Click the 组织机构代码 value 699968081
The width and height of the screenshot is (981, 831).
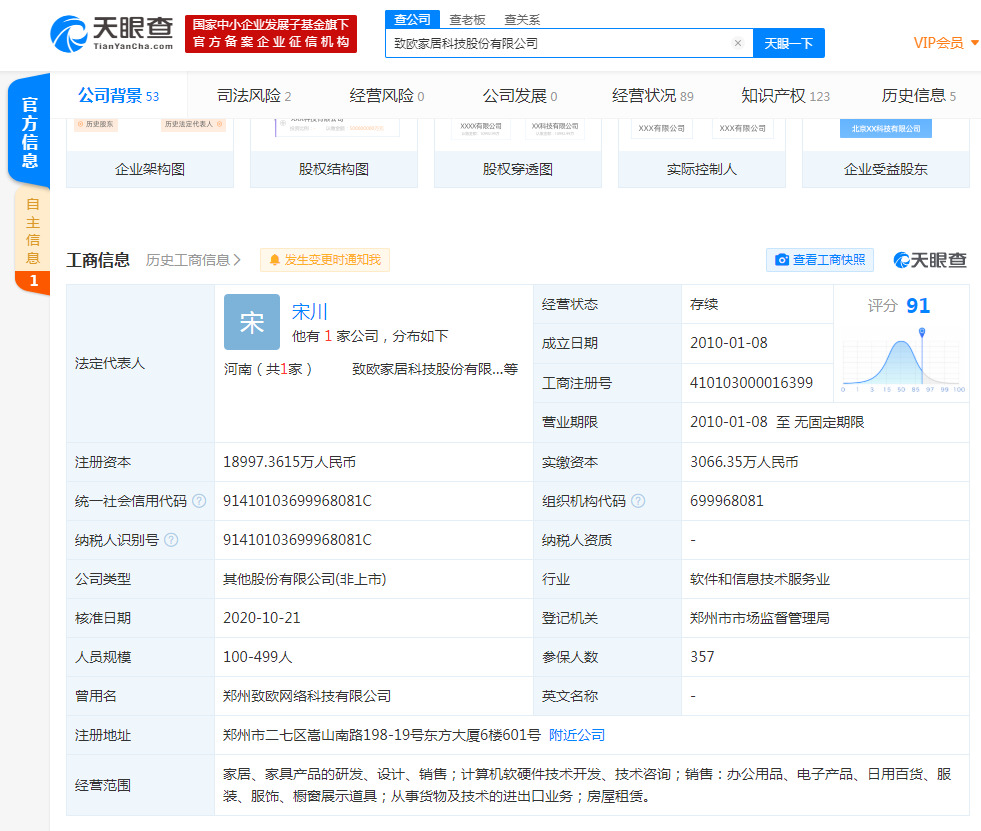click(x=726, y=501)
